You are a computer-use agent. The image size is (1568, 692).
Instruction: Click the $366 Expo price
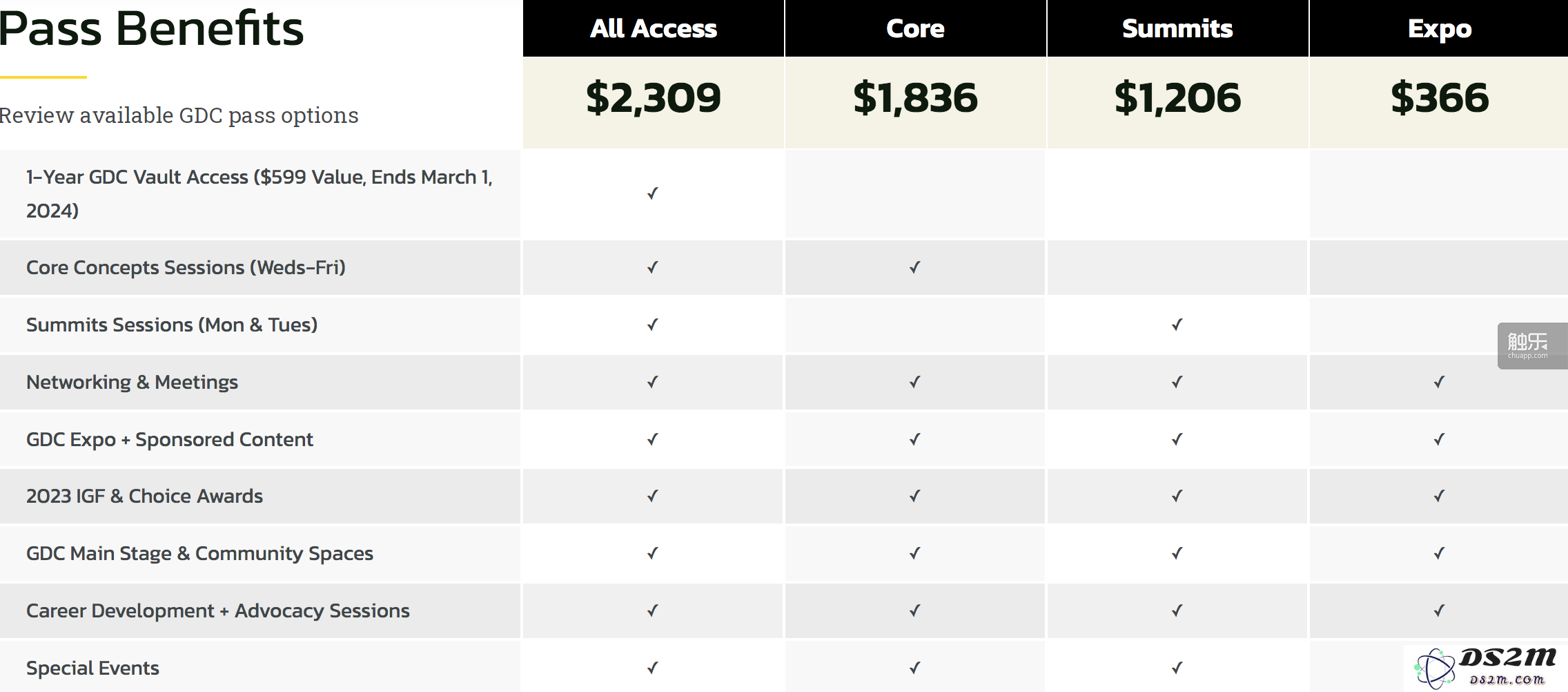pos(1440,97)
